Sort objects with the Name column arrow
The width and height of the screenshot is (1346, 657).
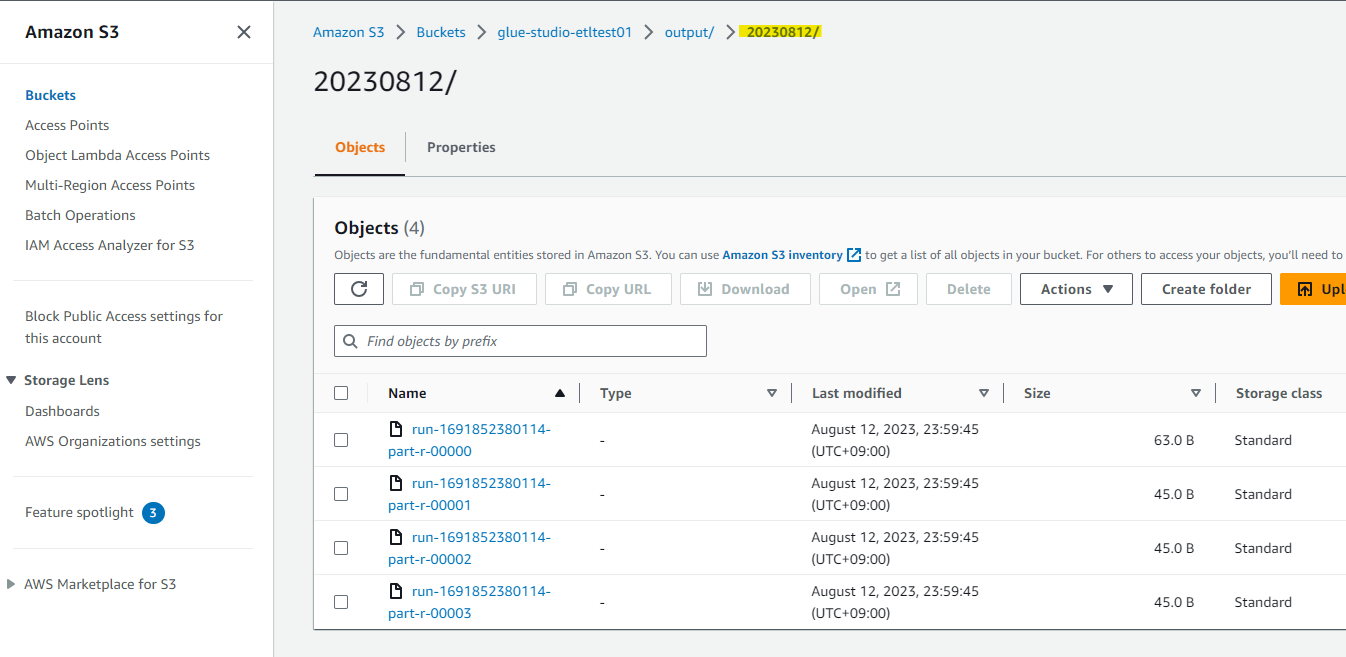560,393
